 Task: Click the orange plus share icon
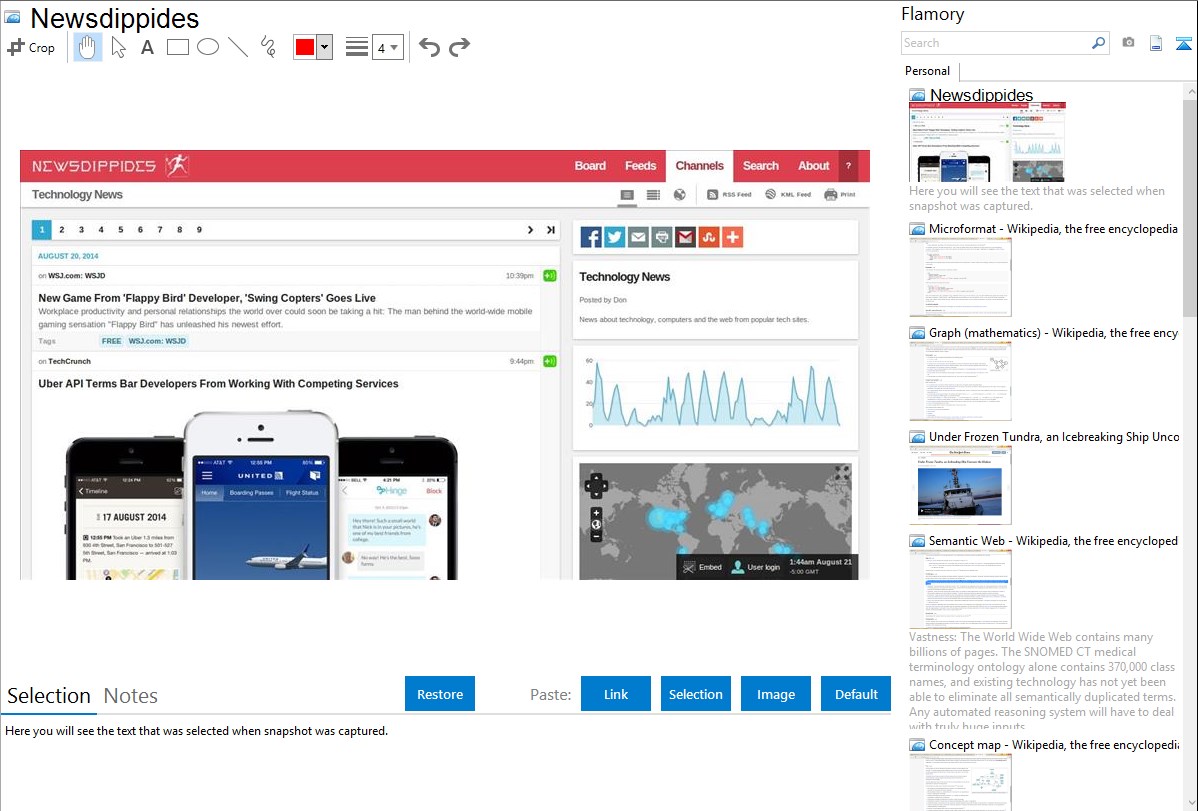tap(733, 237)
